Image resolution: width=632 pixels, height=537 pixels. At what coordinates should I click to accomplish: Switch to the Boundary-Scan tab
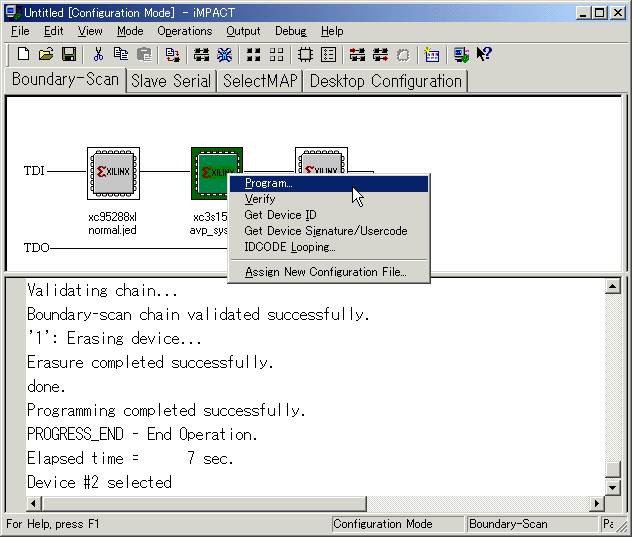pyautogui.click(x=65, y=79)
